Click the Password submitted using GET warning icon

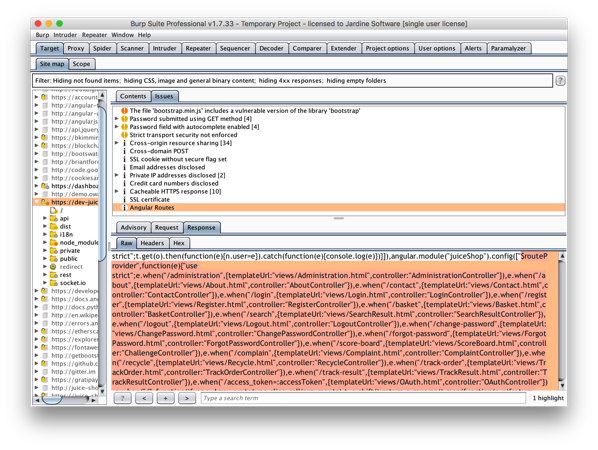[124, 119]
